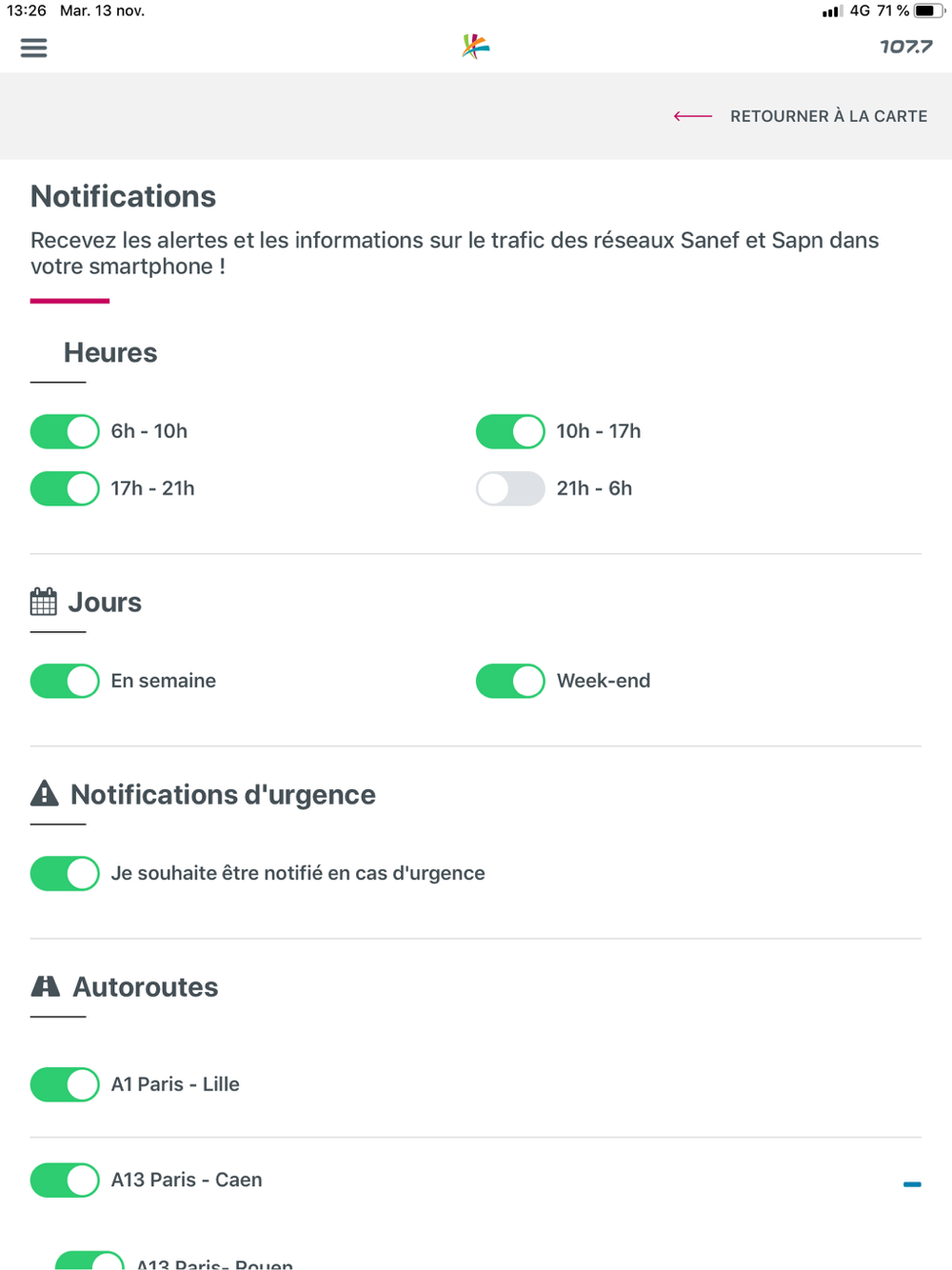952x1270 pixels.
Task: Open the 107.7 radio icon
Action: click(905, 47)
